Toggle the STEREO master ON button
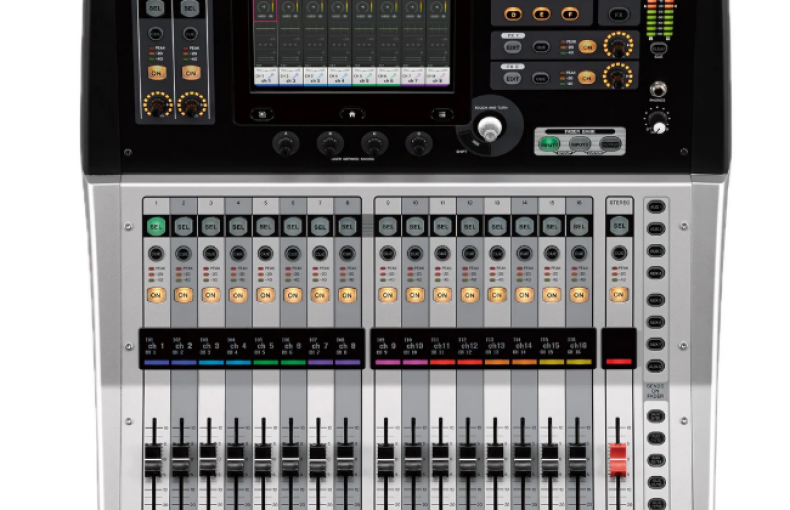The width and height of the screenshot is (790, 510). 618,295
